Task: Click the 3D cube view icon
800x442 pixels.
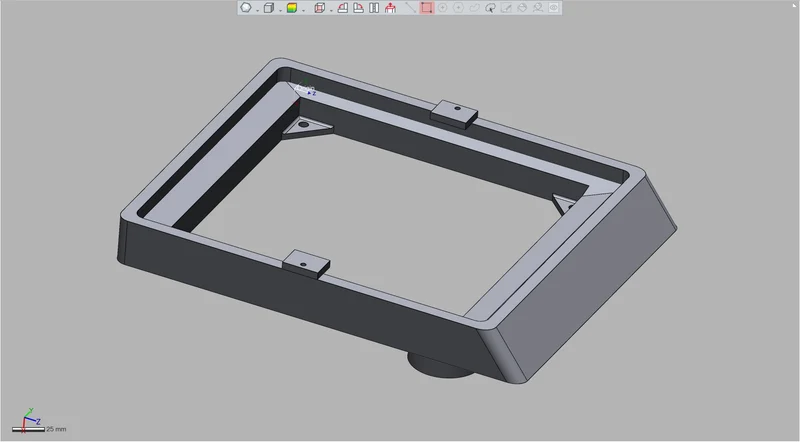Action: pyautogui.click(x=268, y=8)
